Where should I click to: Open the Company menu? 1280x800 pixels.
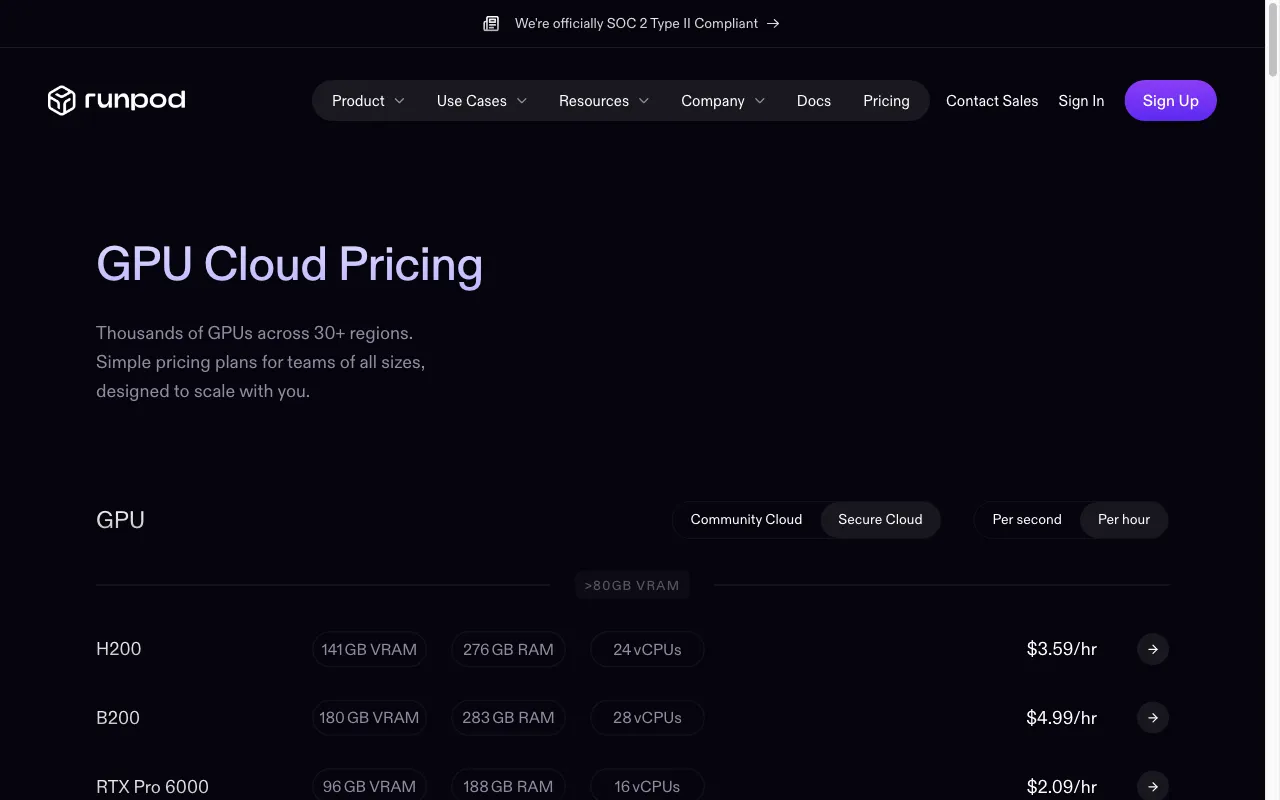723,101
